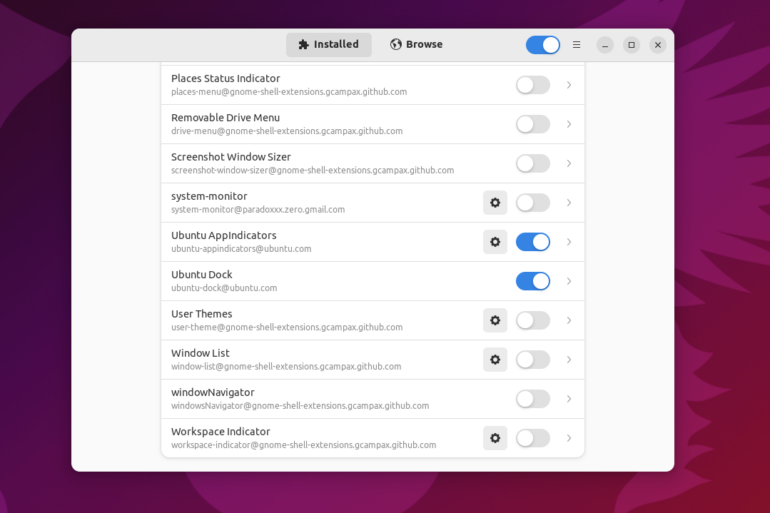
Task: Switch to the Installed tab label
Action: point(336,45)
